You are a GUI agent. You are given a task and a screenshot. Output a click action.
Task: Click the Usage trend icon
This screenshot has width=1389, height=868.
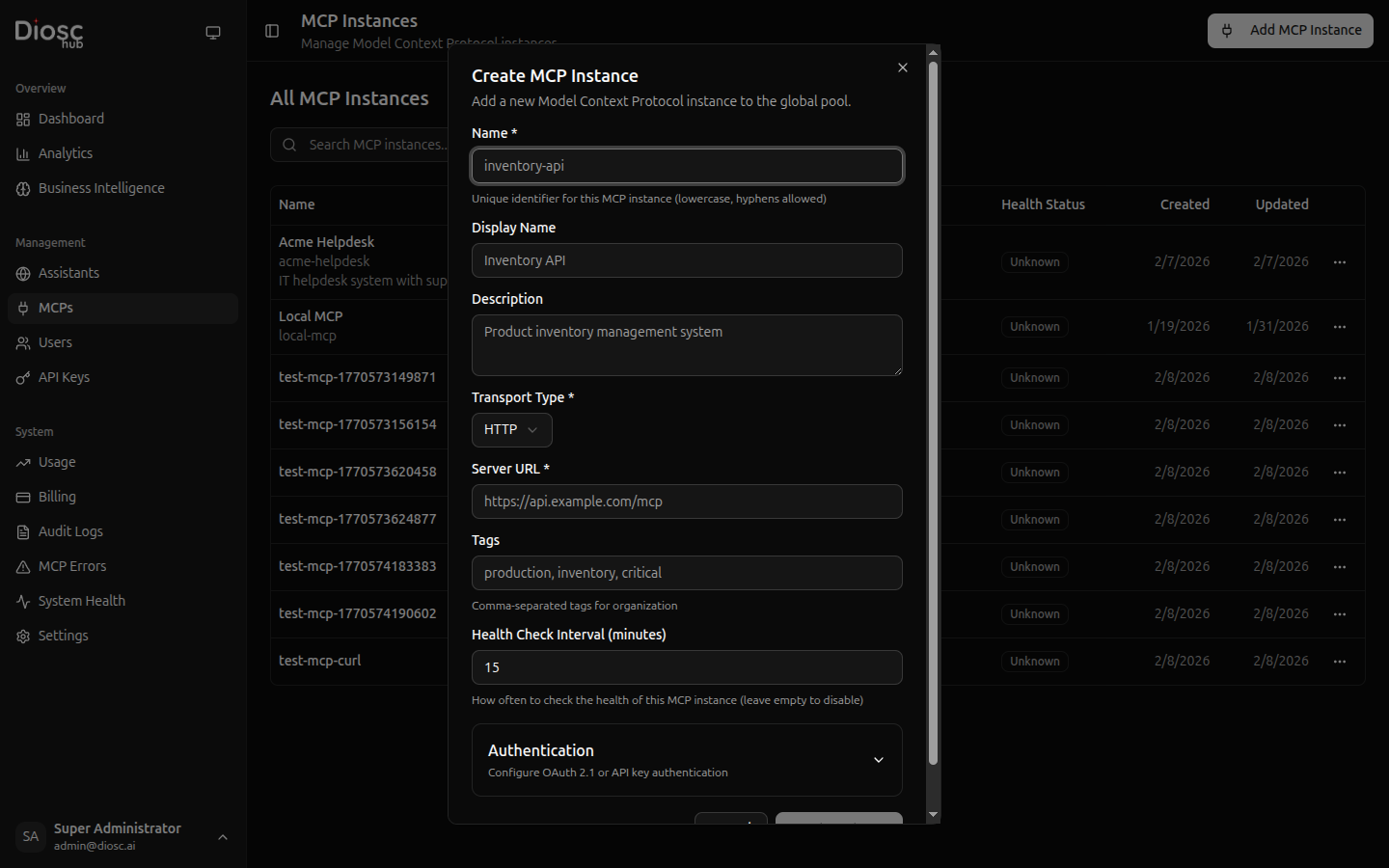pyautogui.click(x=23, y=462)
